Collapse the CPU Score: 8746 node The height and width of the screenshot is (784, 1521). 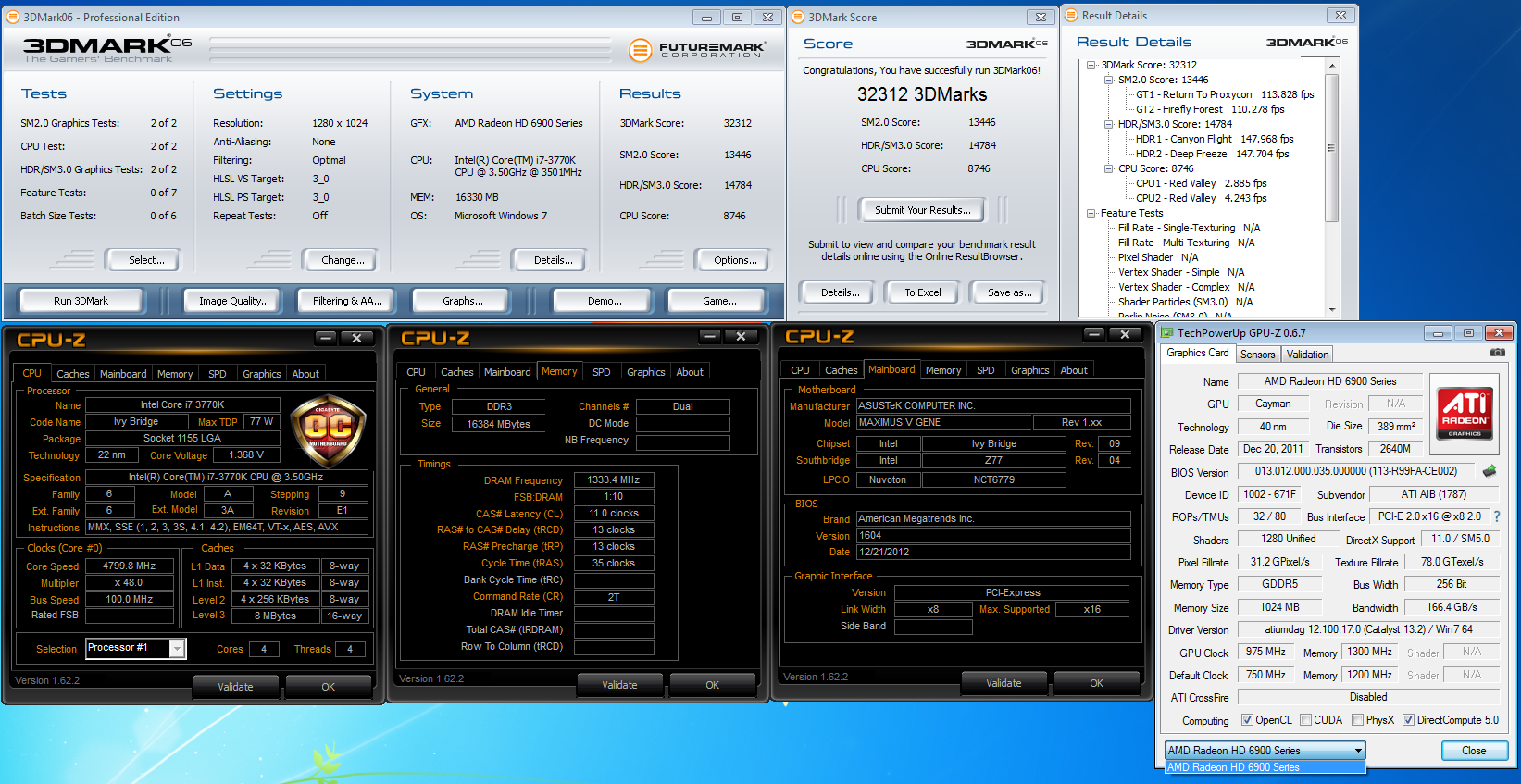(1109, 168)
